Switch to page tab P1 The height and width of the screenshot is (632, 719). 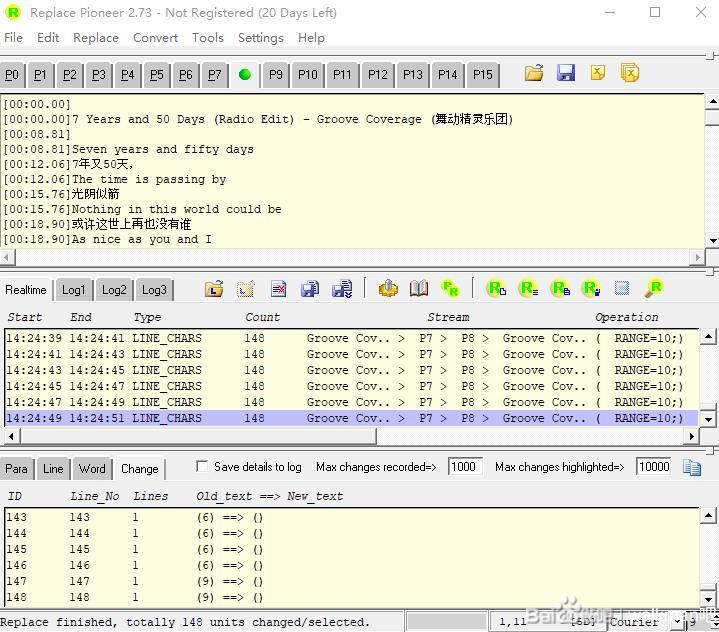pyautogui.click(x=40, y=74)
